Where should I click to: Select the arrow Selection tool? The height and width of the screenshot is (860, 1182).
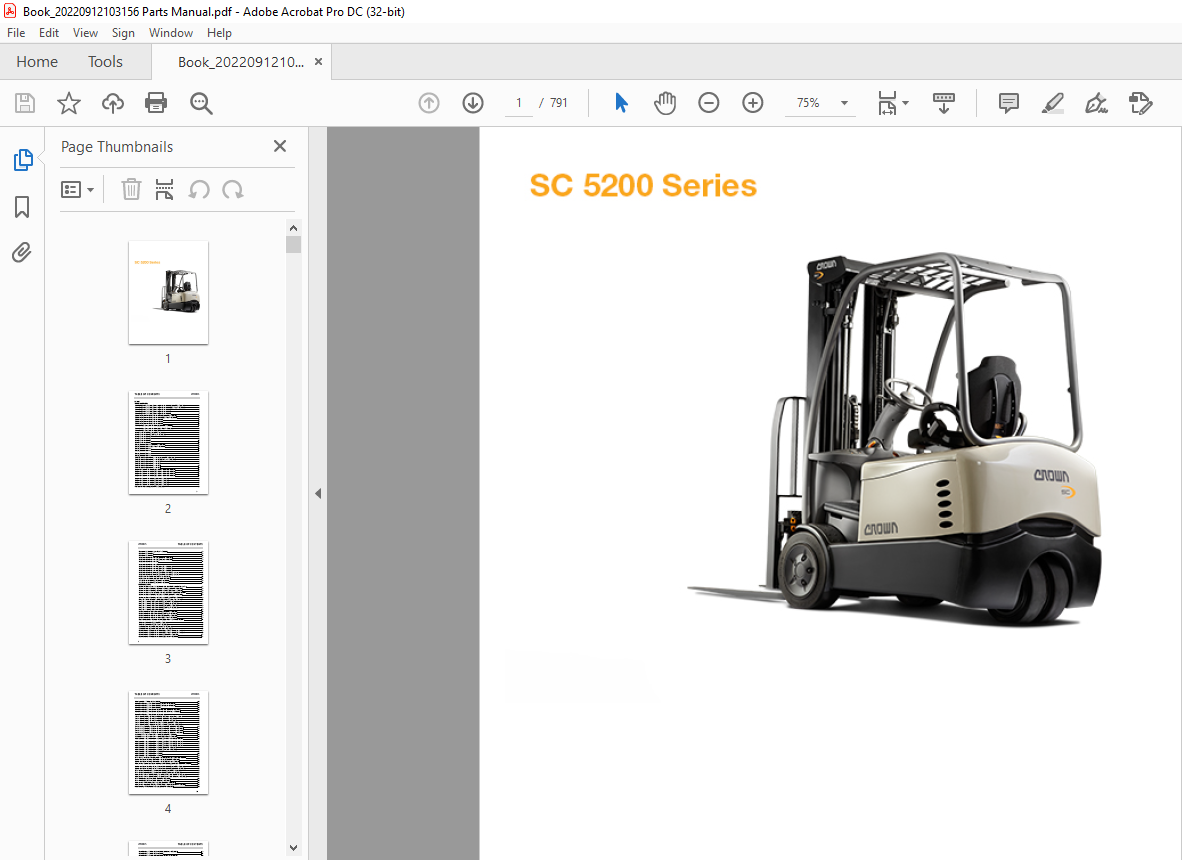(x=621, y=103)
